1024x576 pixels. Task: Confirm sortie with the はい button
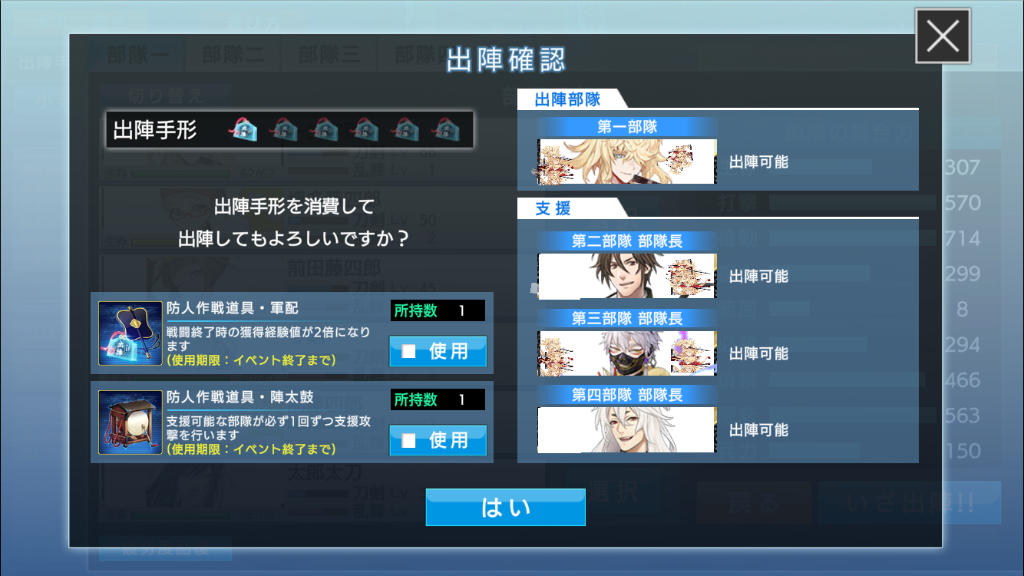coord(505,507)
